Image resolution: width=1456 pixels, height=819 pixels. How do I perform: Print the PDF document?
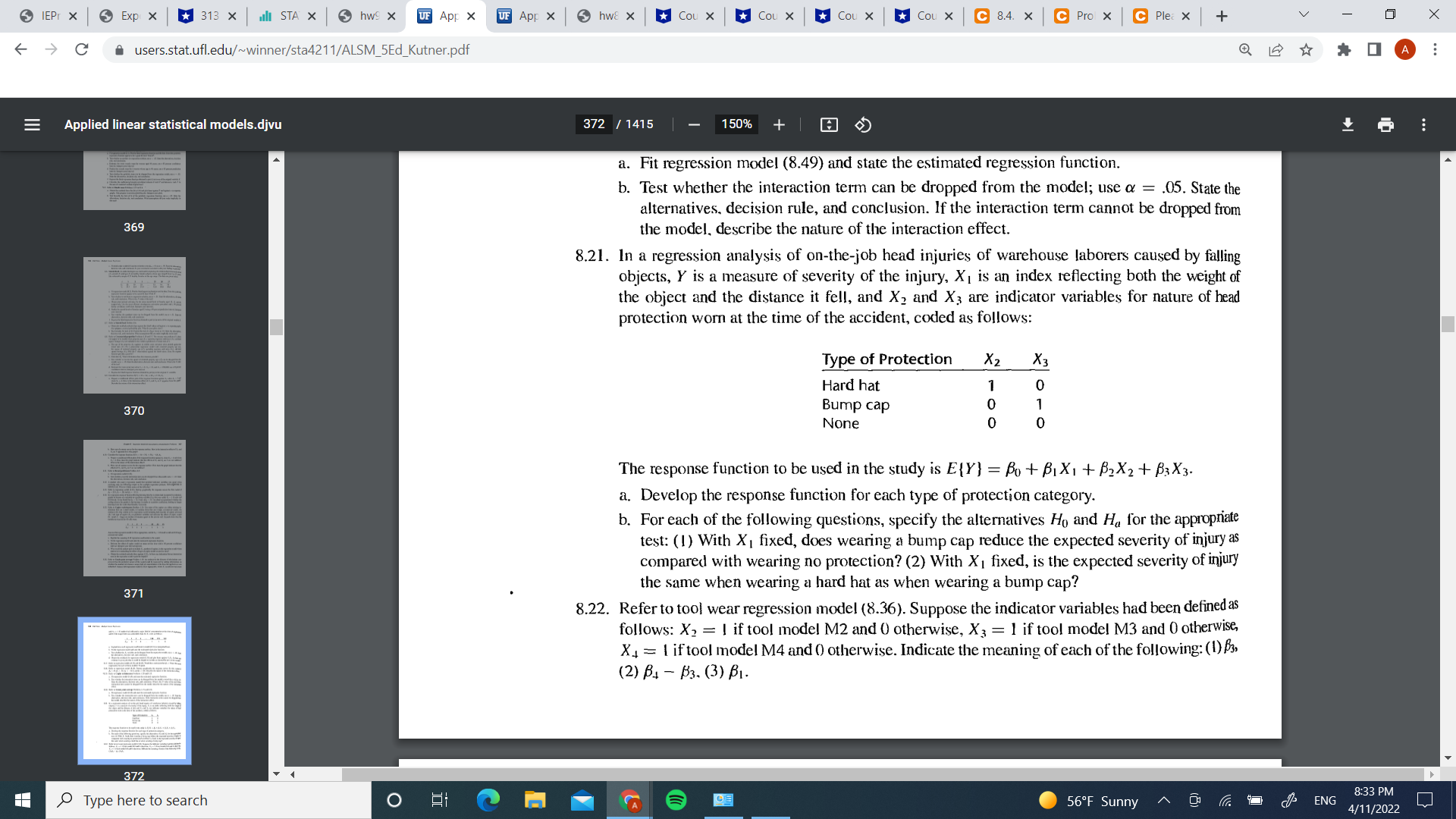[1385, 124]
